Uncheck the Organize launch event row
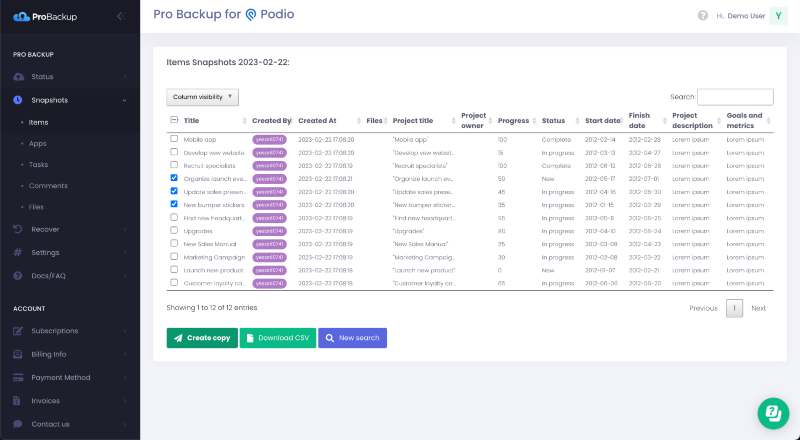Screen dimensions: 800x440 tap(174, 178)
